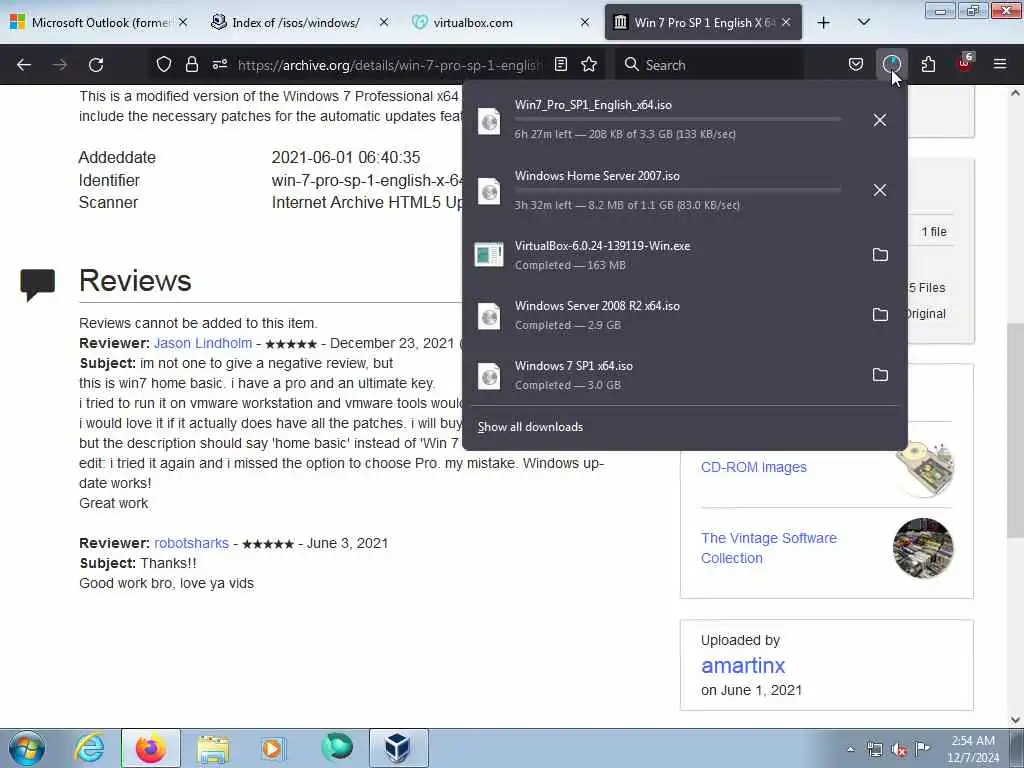Click the network tray icon

(x=874, y=749)
